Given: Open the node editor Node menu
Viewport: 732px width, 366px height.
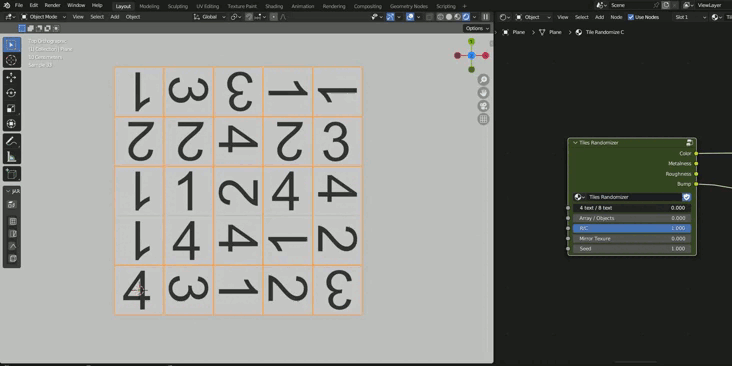Looking at the screenshot, I should coord(617,17).
